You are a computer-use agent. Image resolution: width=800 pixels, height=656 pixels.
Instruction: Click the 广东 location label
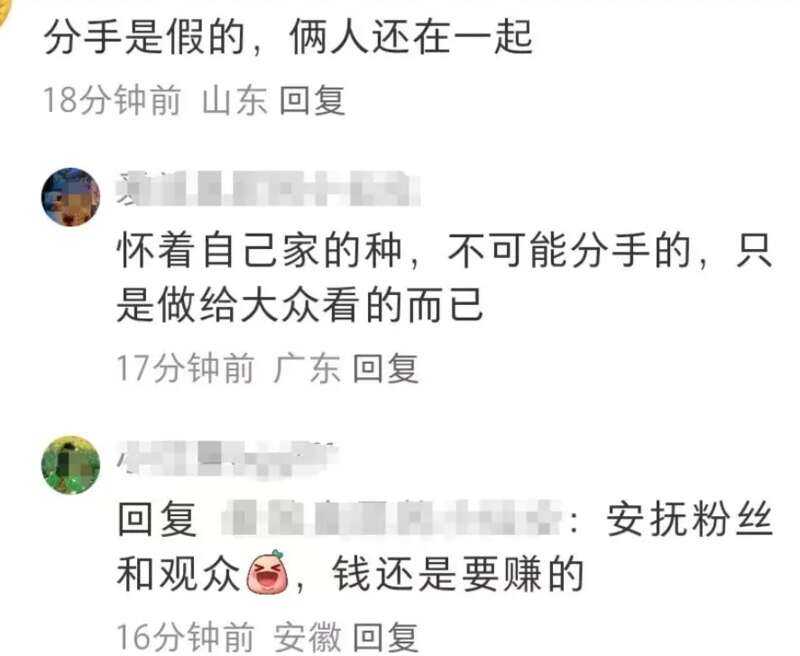click(x=308, y=368)
